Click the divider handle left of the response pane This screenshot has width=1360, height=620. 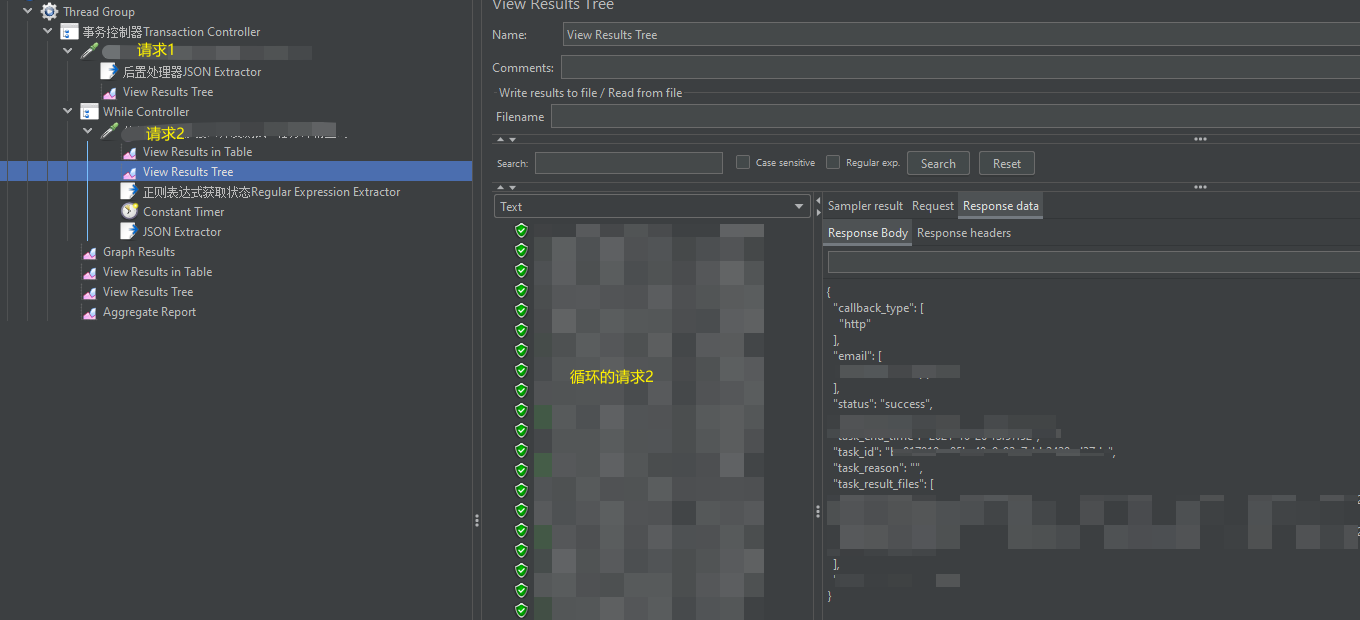(817, 512)
